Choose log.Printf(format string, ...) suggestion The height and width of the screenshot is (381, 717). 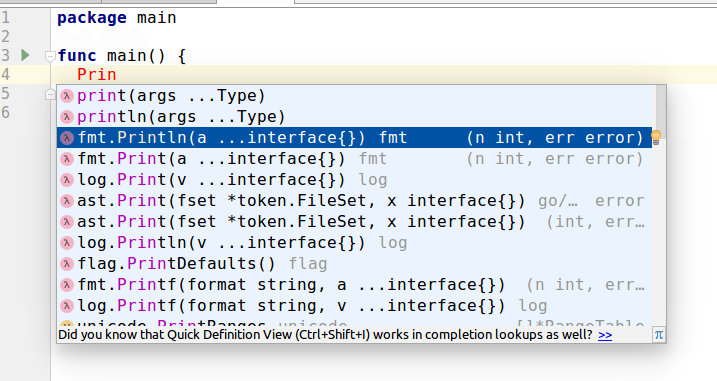pyautogui.click(x=354, y=306)
